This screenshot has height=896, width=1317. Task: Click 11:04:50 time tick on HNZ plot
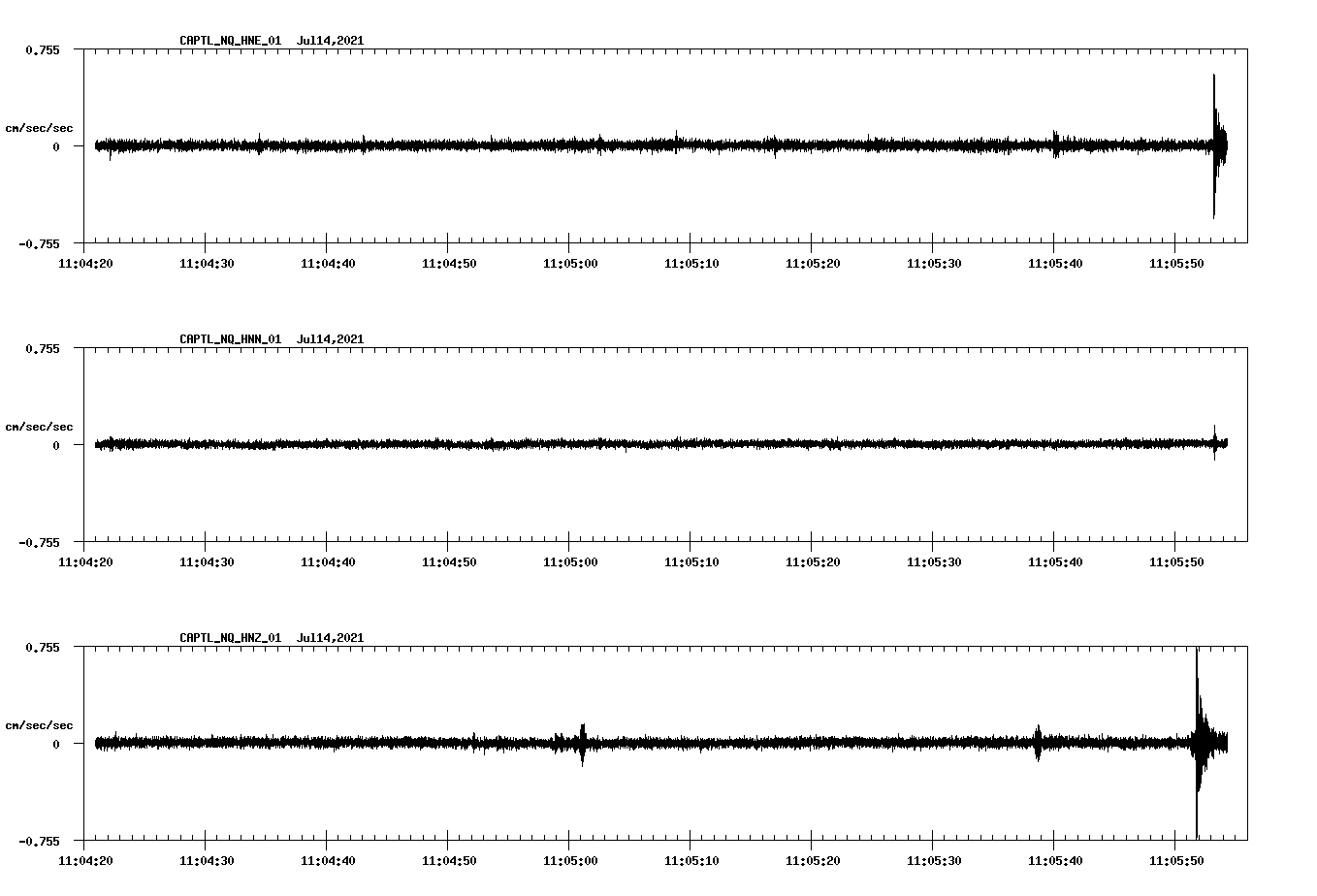(448, 860)
